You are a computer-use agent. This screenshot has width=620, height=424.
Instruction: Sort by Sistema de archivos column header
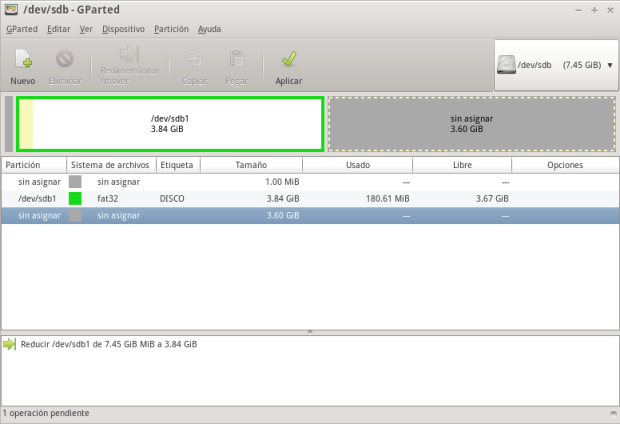pos(110,164)
